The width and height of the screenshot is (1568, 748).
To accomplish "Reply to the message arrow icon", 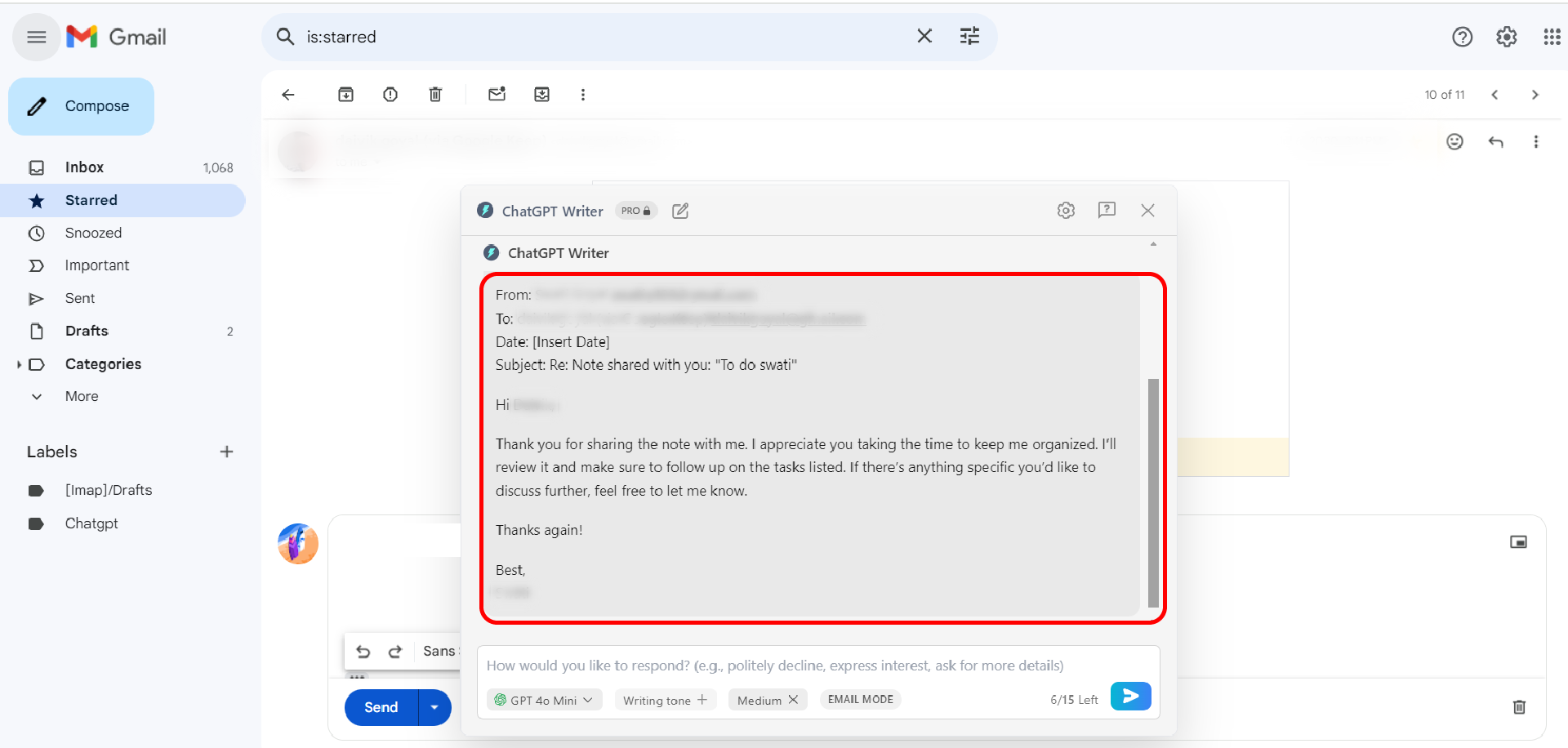I will pos(1495,142).
